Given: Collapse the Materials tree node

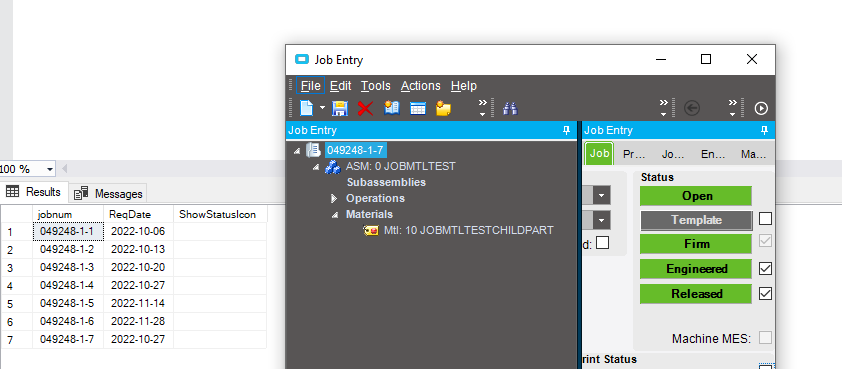Looking at the screenshot, I should pyautogui.click(x=334, y=214).
